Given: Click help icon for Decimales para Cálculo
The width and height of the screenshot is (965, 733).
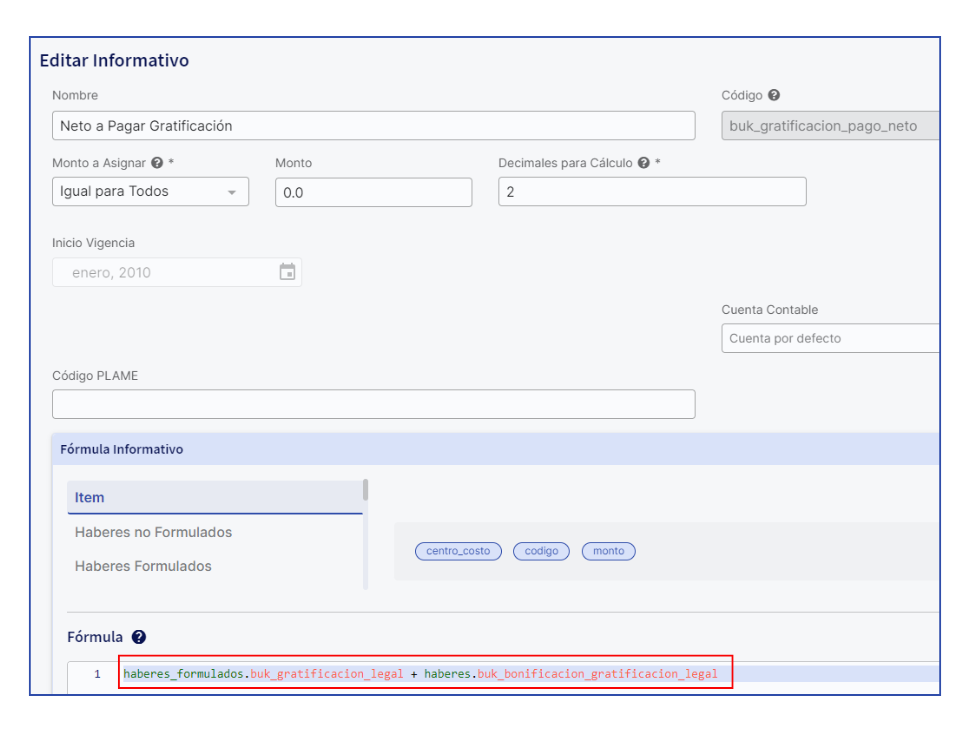Looking at the screenshot, I should (x=643, y=163).
